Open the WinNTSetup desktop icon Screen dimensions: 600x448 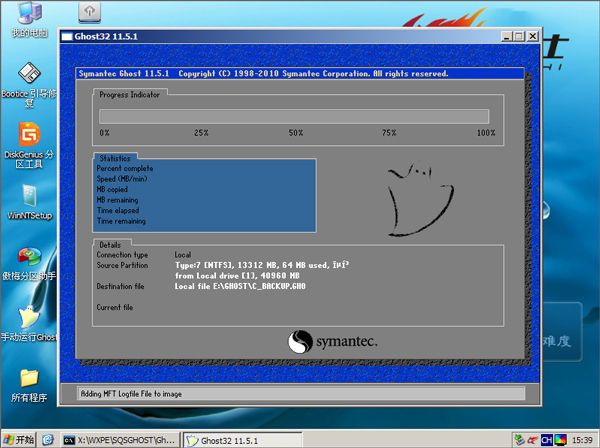(29, 202)
